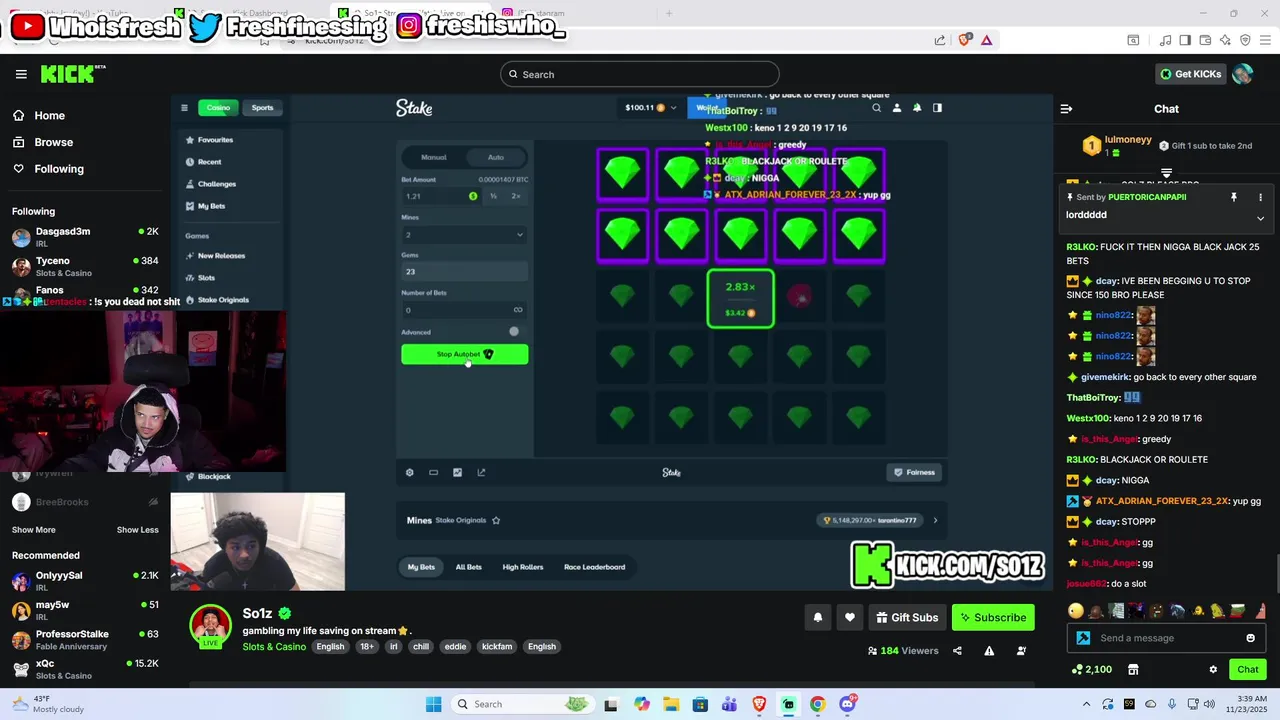Open the Kick channel points shop
Image resolution: width=1280 pixels, height=720 pixels.
pyautogui.click(x=1133, y=670)
